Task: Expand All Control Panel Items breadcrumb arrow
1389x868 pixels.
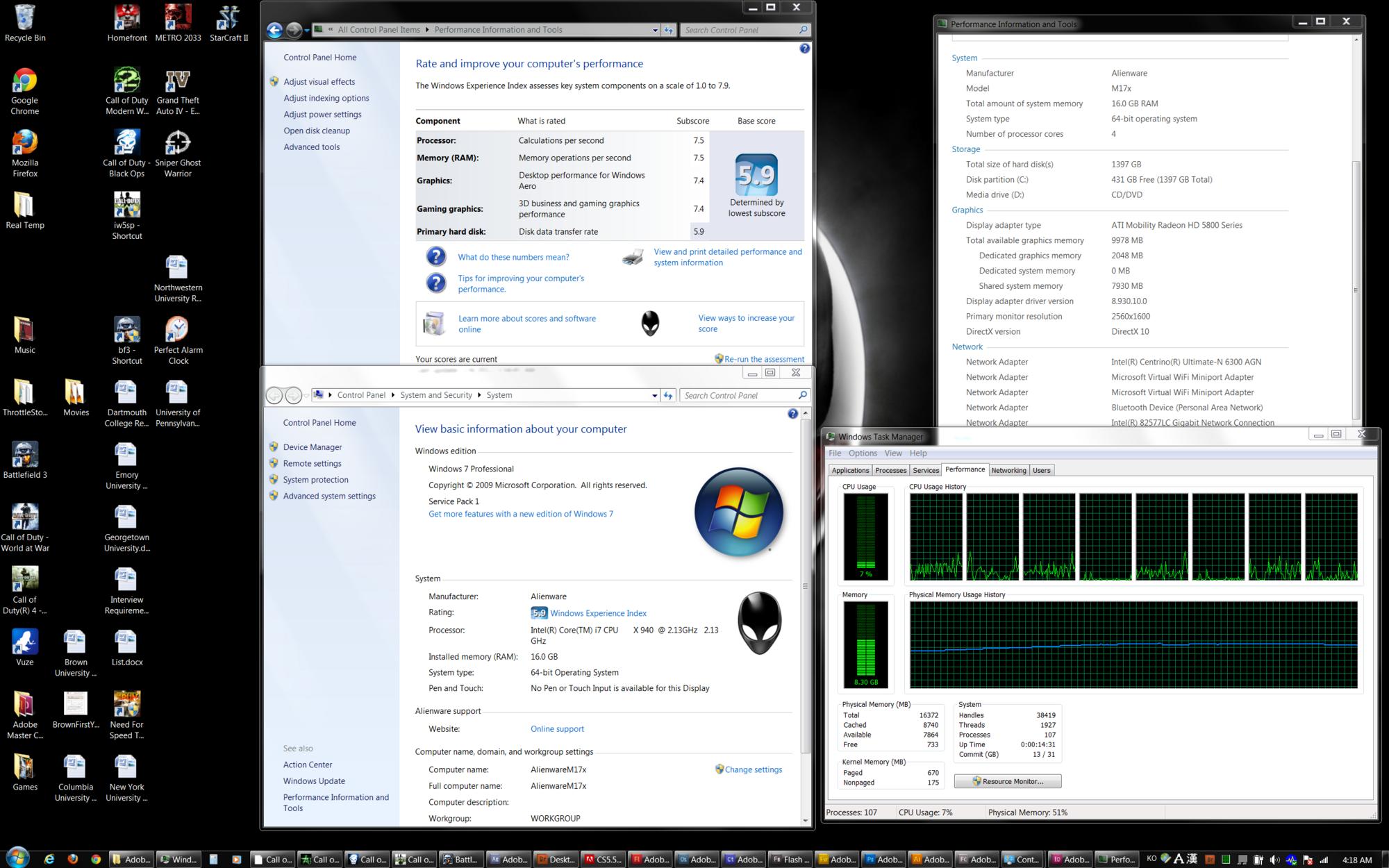Action: point(427,30)
